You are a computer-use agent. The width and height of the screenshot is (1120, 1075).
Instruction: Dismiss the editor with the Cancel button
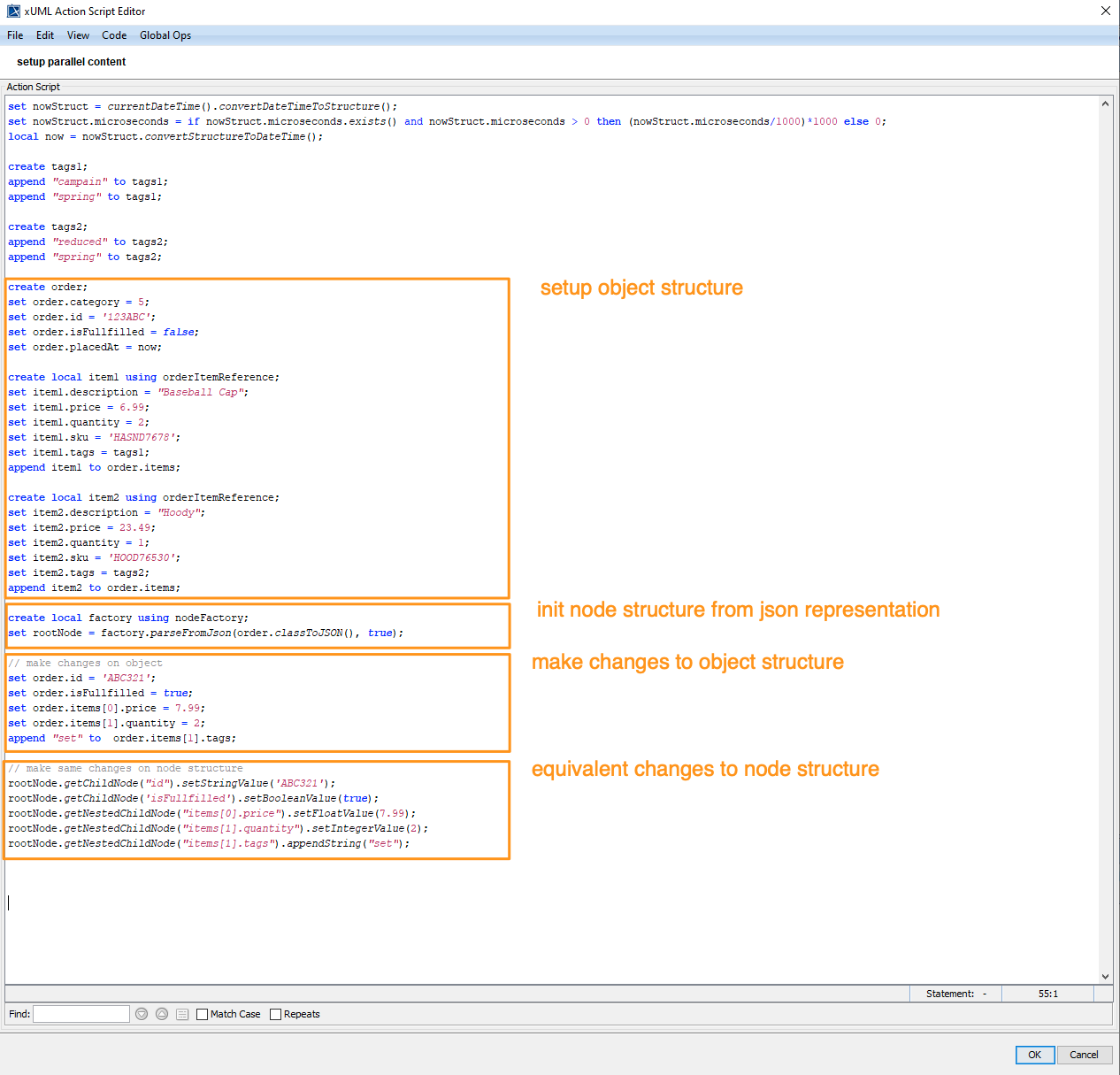(x=1085, y=1055)
